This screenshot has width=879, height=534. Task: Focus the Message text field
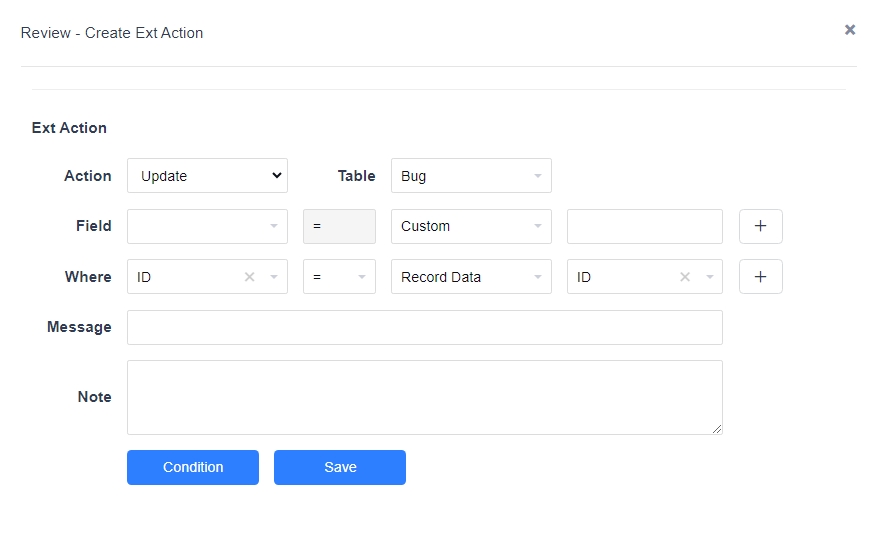[424, 327]
